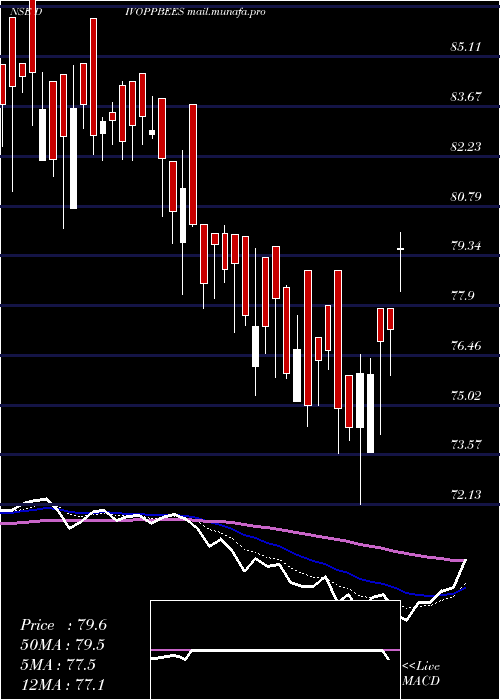
Task: Click the 50MA : 79.5 readout
Action: click(63, 645)
